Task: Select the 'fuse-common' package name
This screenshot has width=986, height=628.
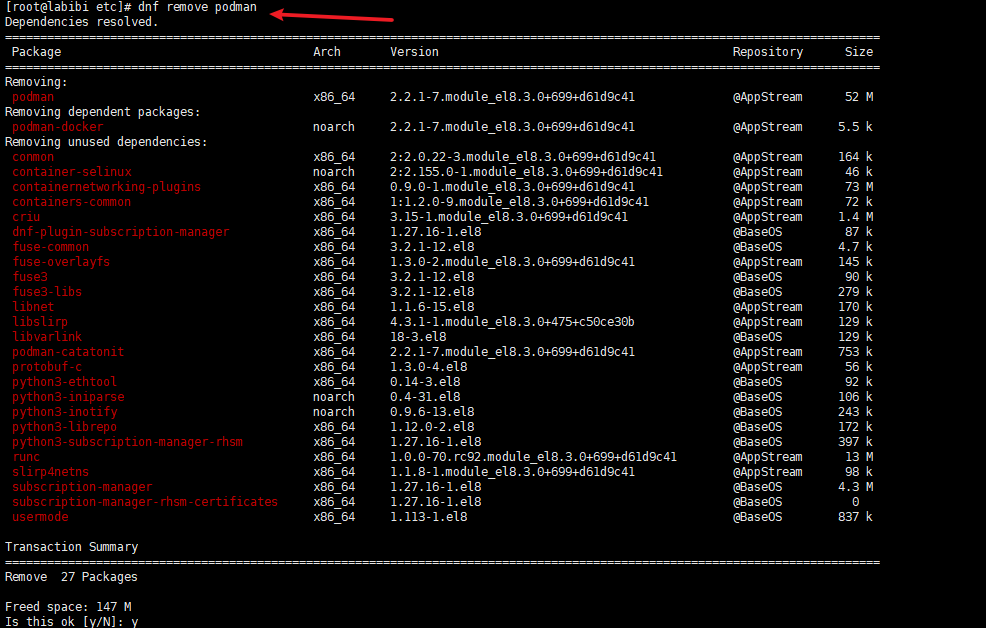Action: (50, 247)
